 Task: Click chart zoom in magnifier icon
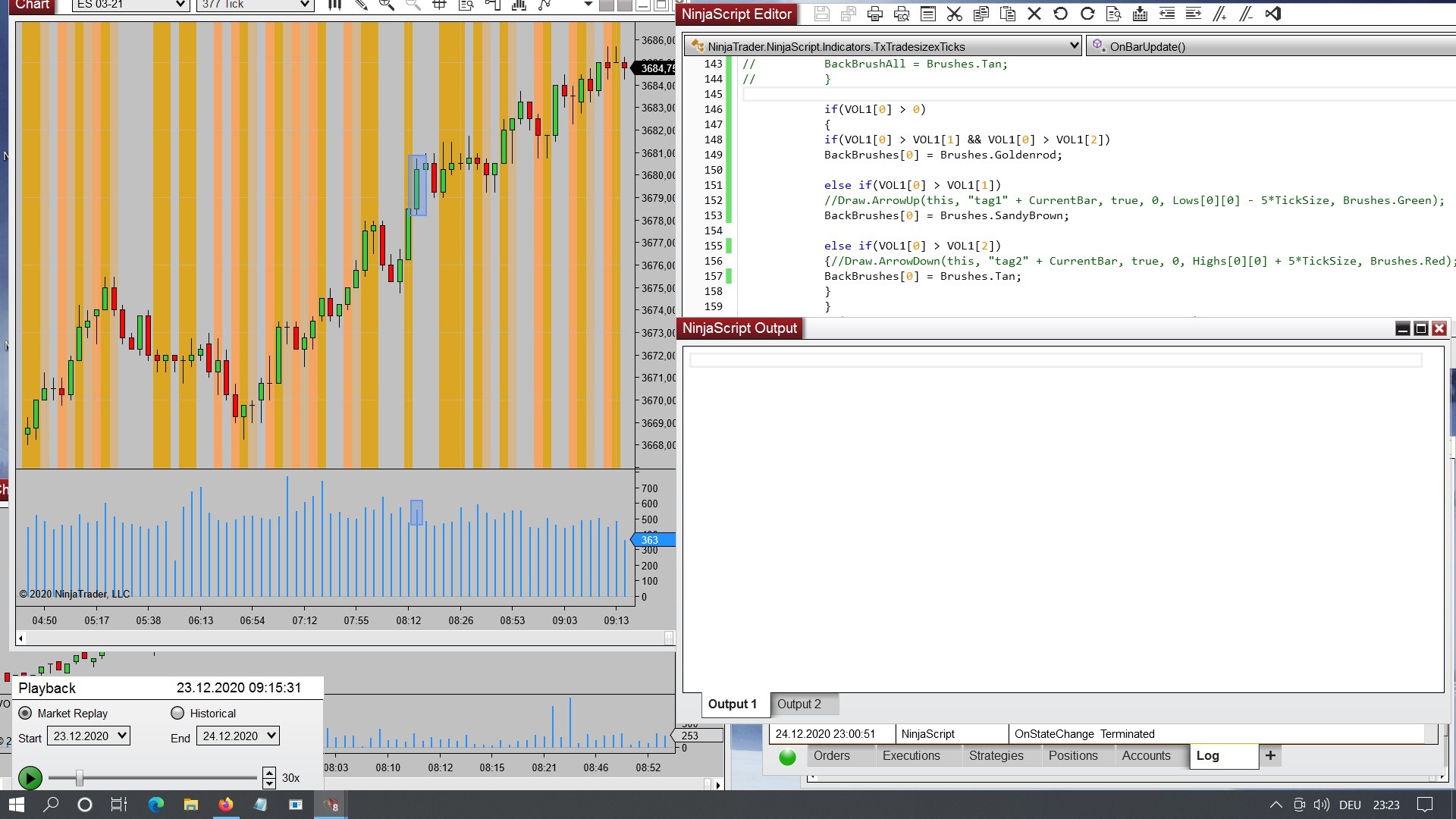[387, 5]
